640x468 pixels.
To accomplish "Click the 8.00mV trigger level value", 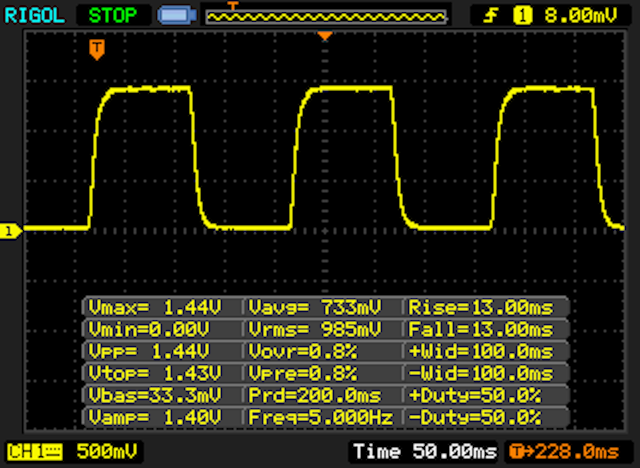I will pyautogui.click(x=580, y=16).
